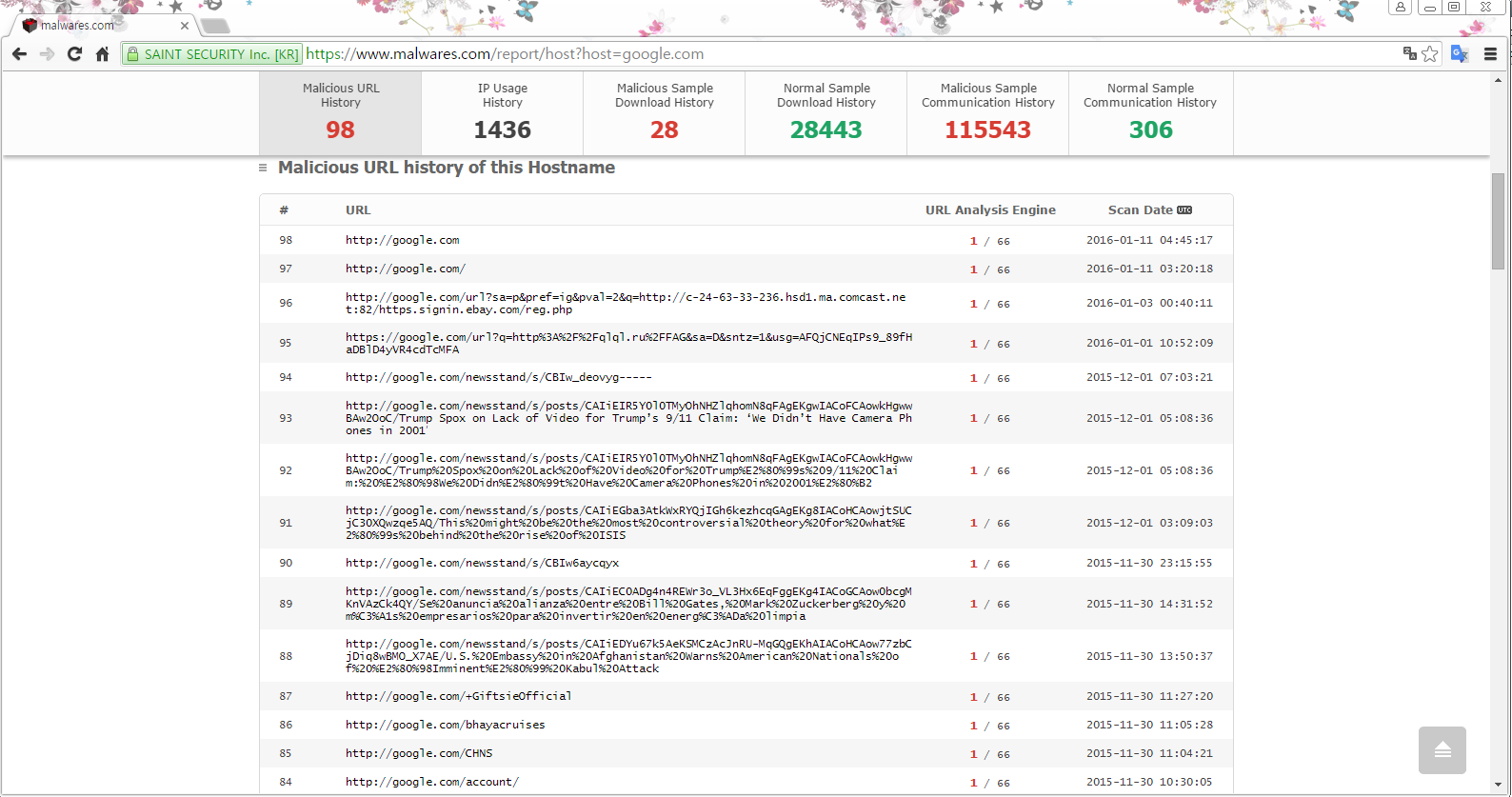This screenshot has width=1512, height=797.
Task: Click the Malicious URL history of this Hostname heading
Action: 447,168
